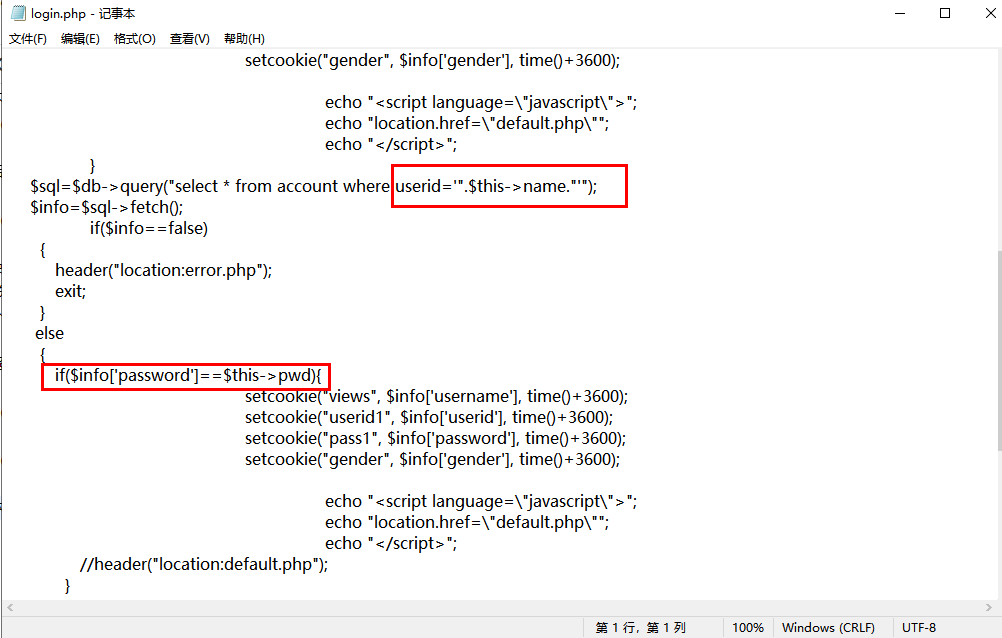Click the "else" keyword line
Screen dimensions: 1002x638
49,334
